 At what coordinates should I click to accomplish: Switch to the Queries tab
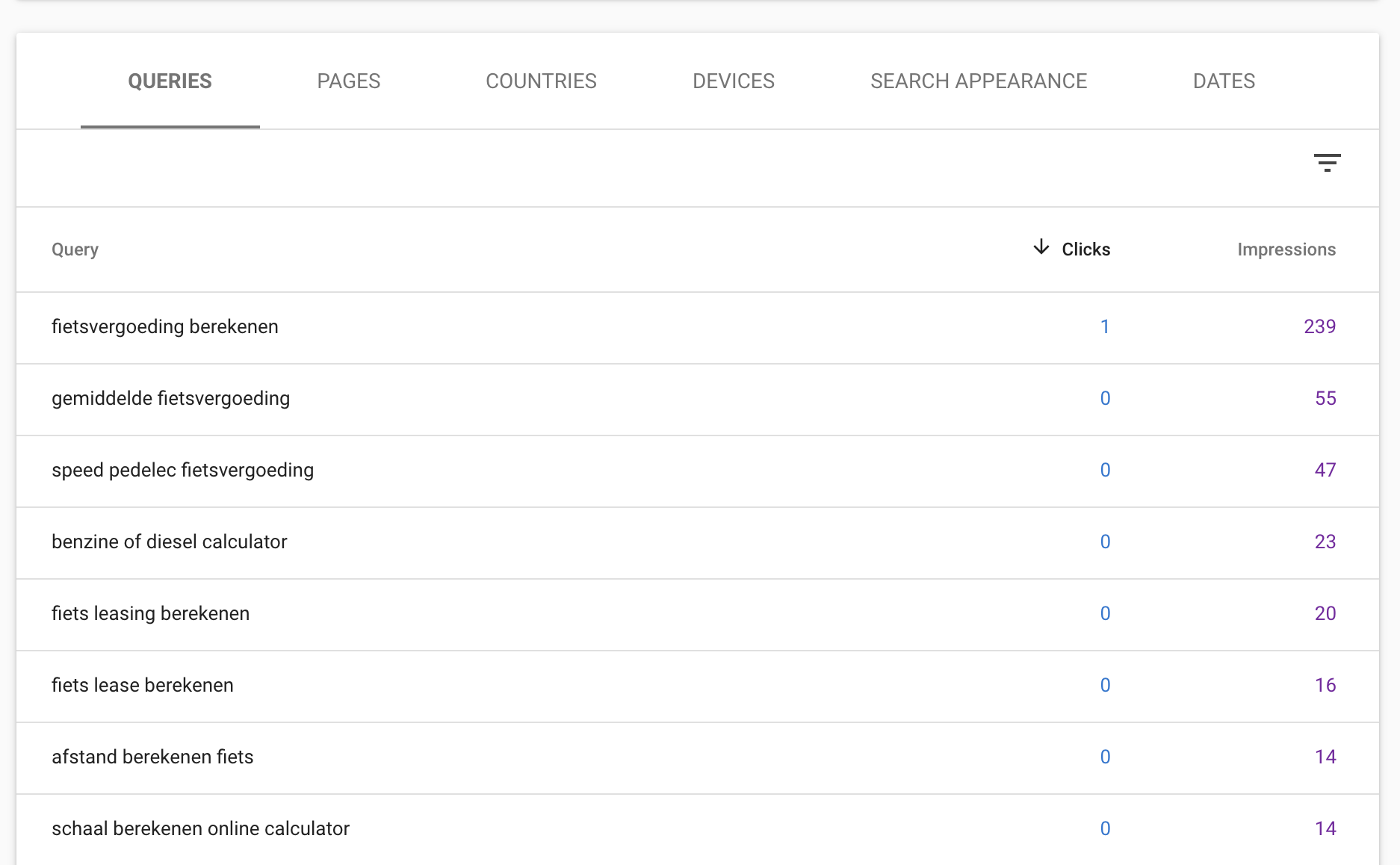pos(170,81)
